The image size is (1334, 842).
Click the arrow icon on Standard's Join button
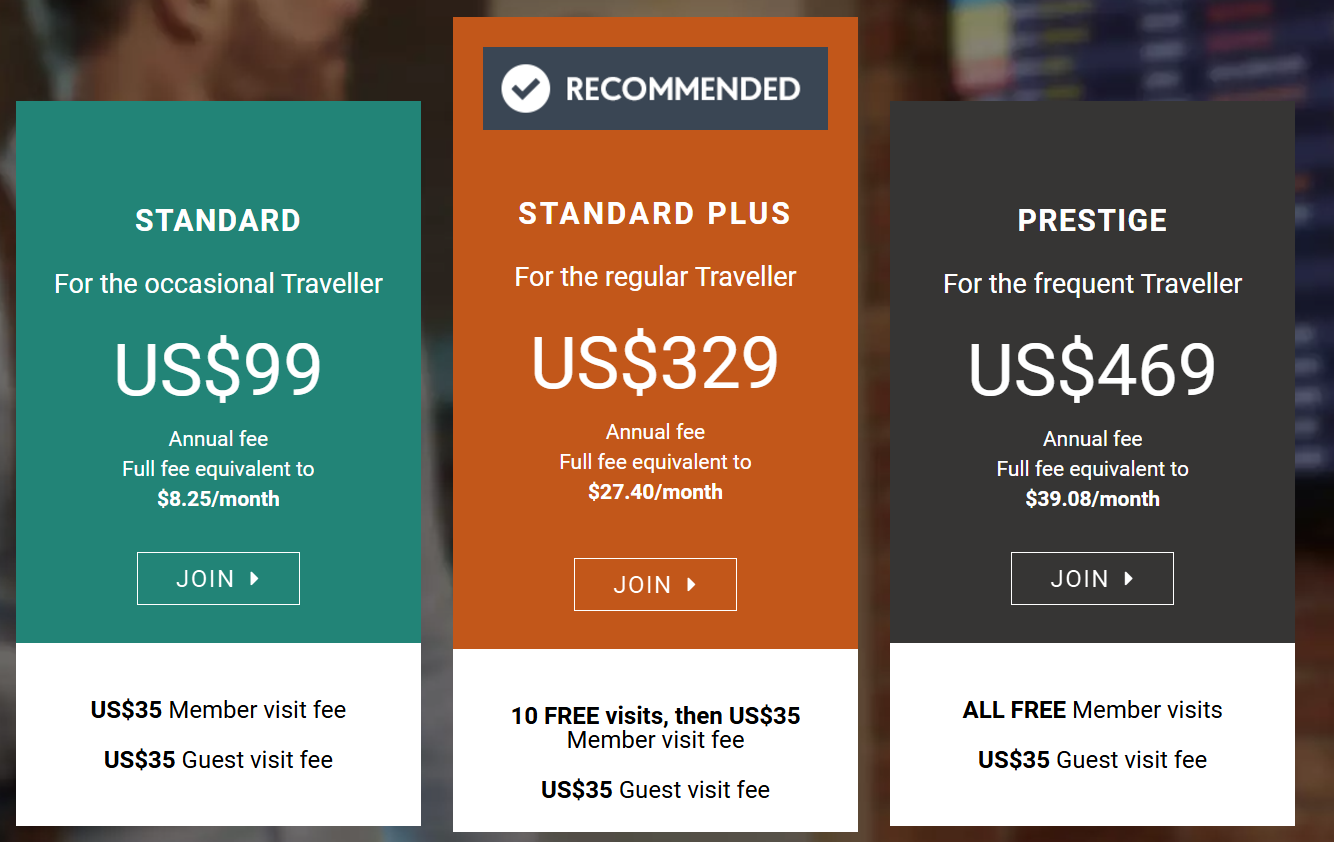(x=255, y=578)
